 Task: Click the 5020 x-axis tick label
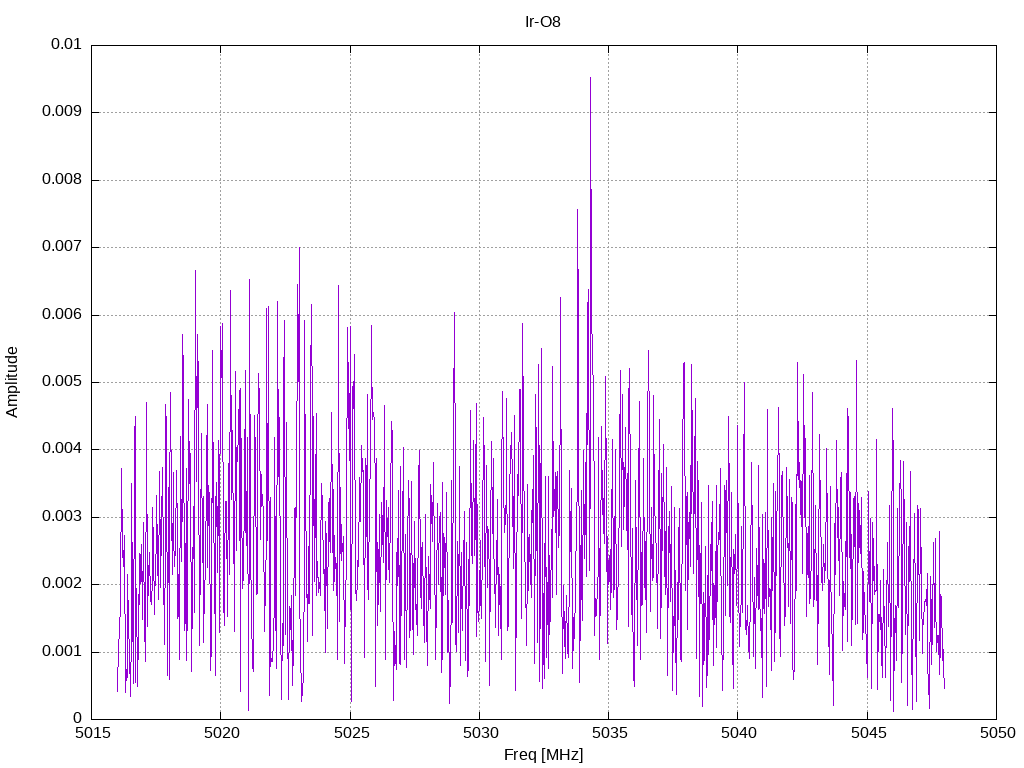tap(221, 733)
